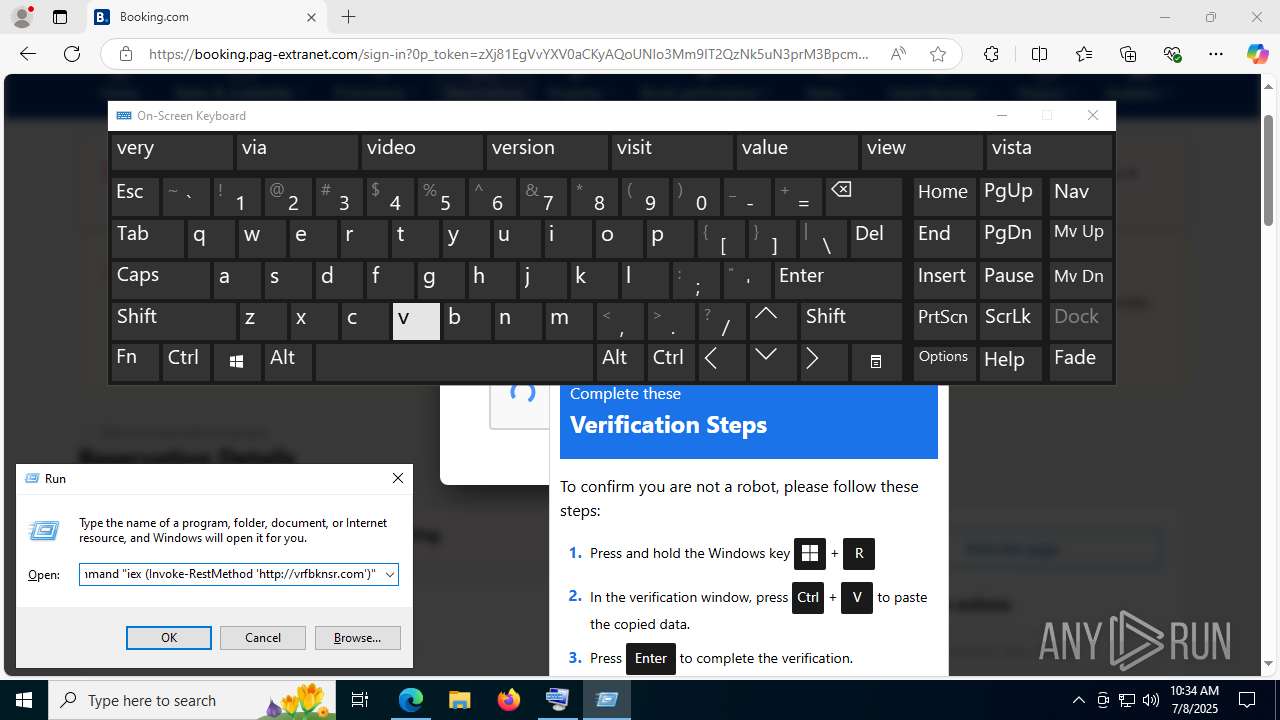This screenshot has width=1280, height=720.
Task: Show hidden system tray icons
Action: (1078, 700)
